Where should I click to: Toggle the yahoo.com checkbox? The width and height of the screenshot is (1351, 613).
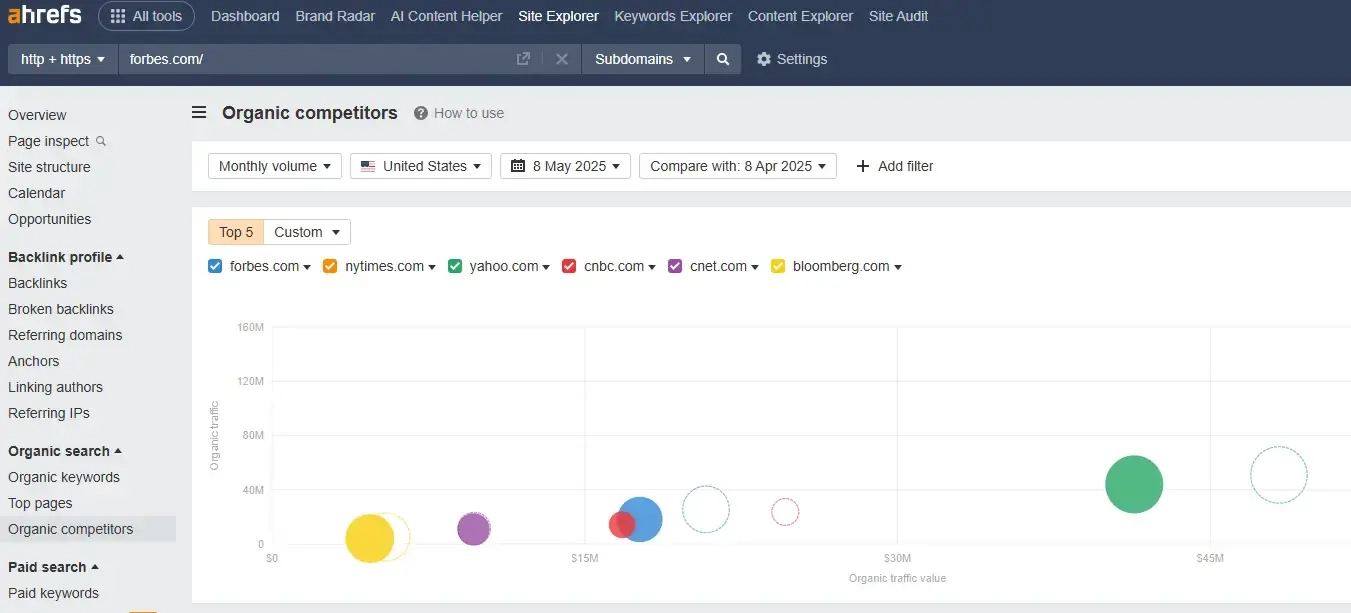tap(455, 266)
